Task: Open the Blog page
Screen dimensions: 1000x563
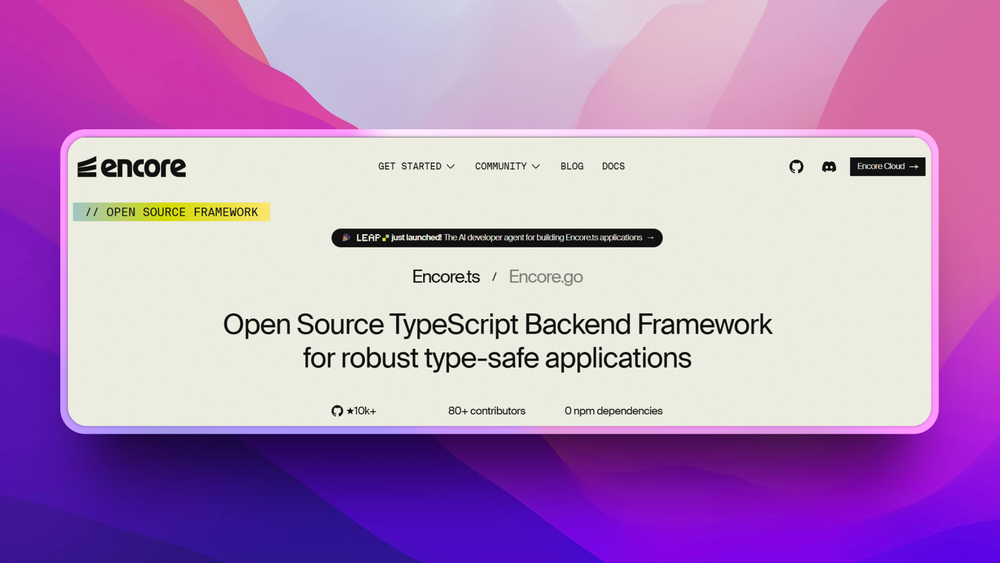Action: pyautogui.click(x=572, y=166)
